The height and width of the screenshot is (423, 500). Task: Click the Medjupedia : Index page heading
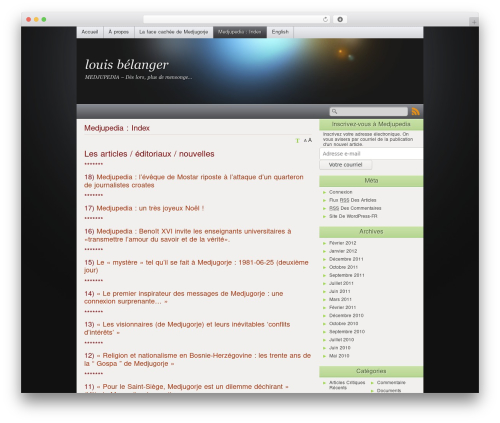(x=117, y=128)
